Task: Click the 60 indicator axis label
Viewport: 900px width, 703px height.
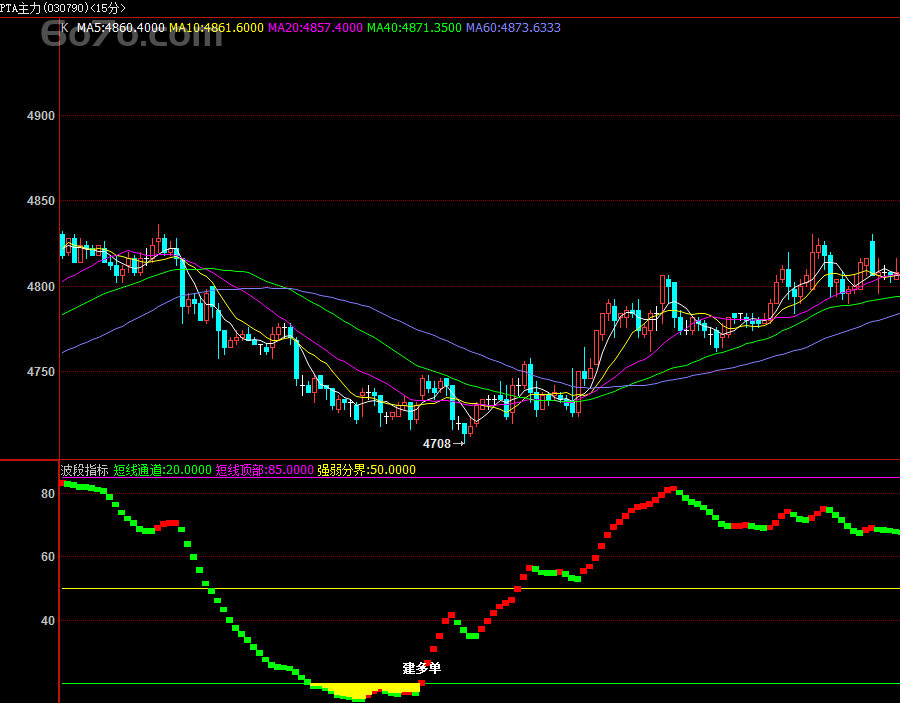Action: click(48, 557)
